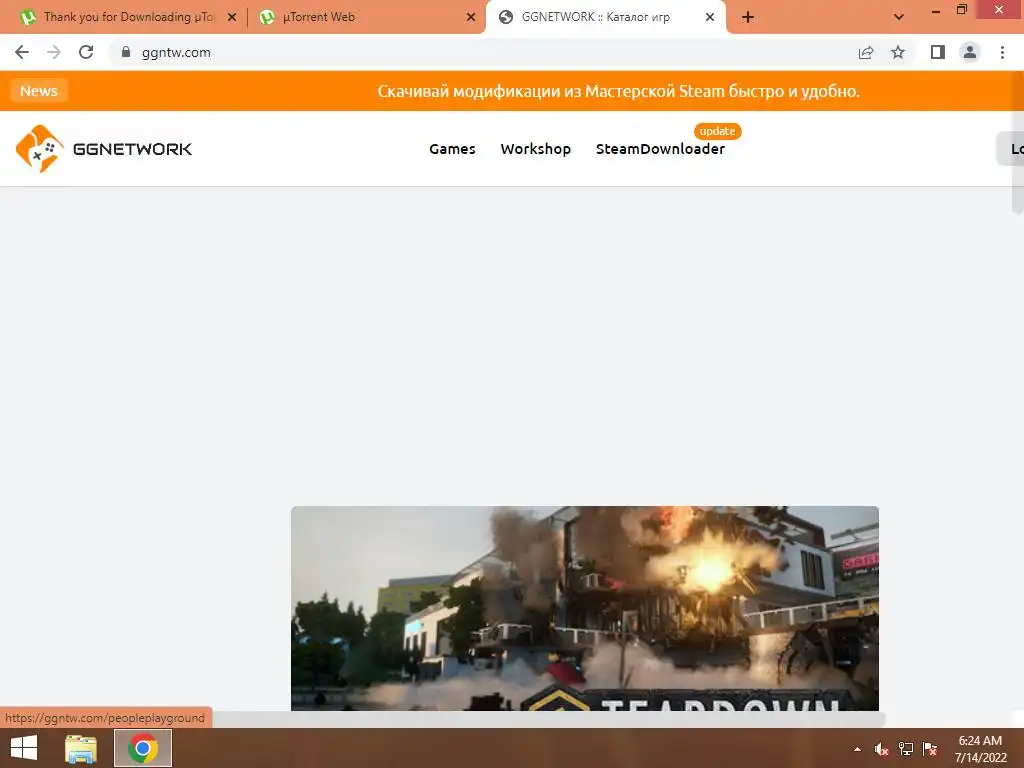Close the Thank you for Downloading tab
The height and width of the screenshot is (768, 1024).
(x=232, y=17)
